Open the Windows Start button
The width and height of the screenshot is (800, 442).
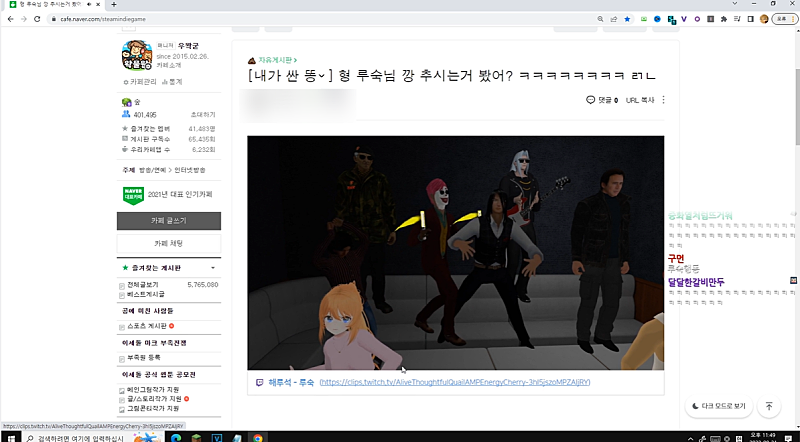[11, 438]
